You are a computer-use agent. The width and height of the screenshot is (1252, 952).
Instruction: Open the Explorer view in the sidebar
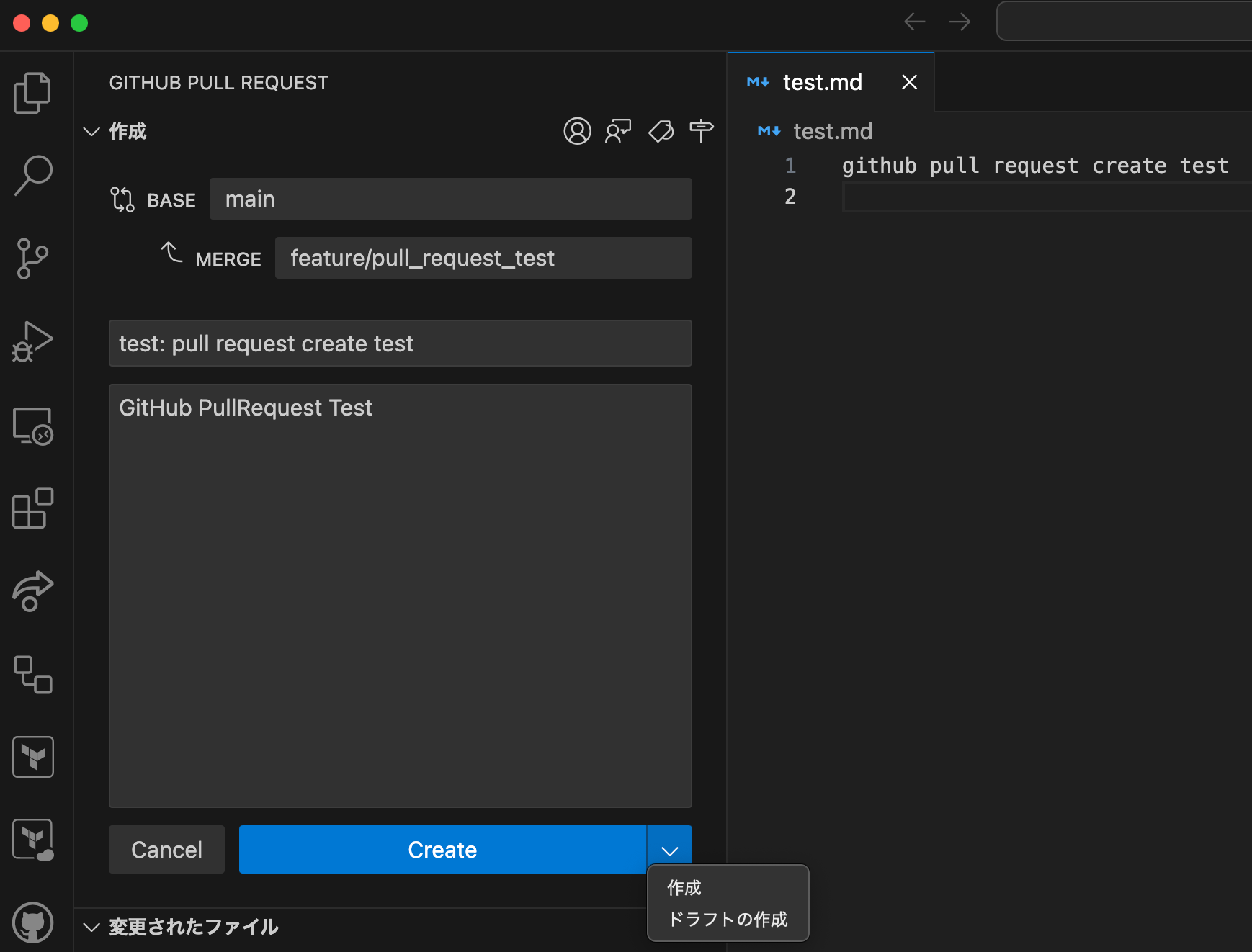tap(32, 92)
